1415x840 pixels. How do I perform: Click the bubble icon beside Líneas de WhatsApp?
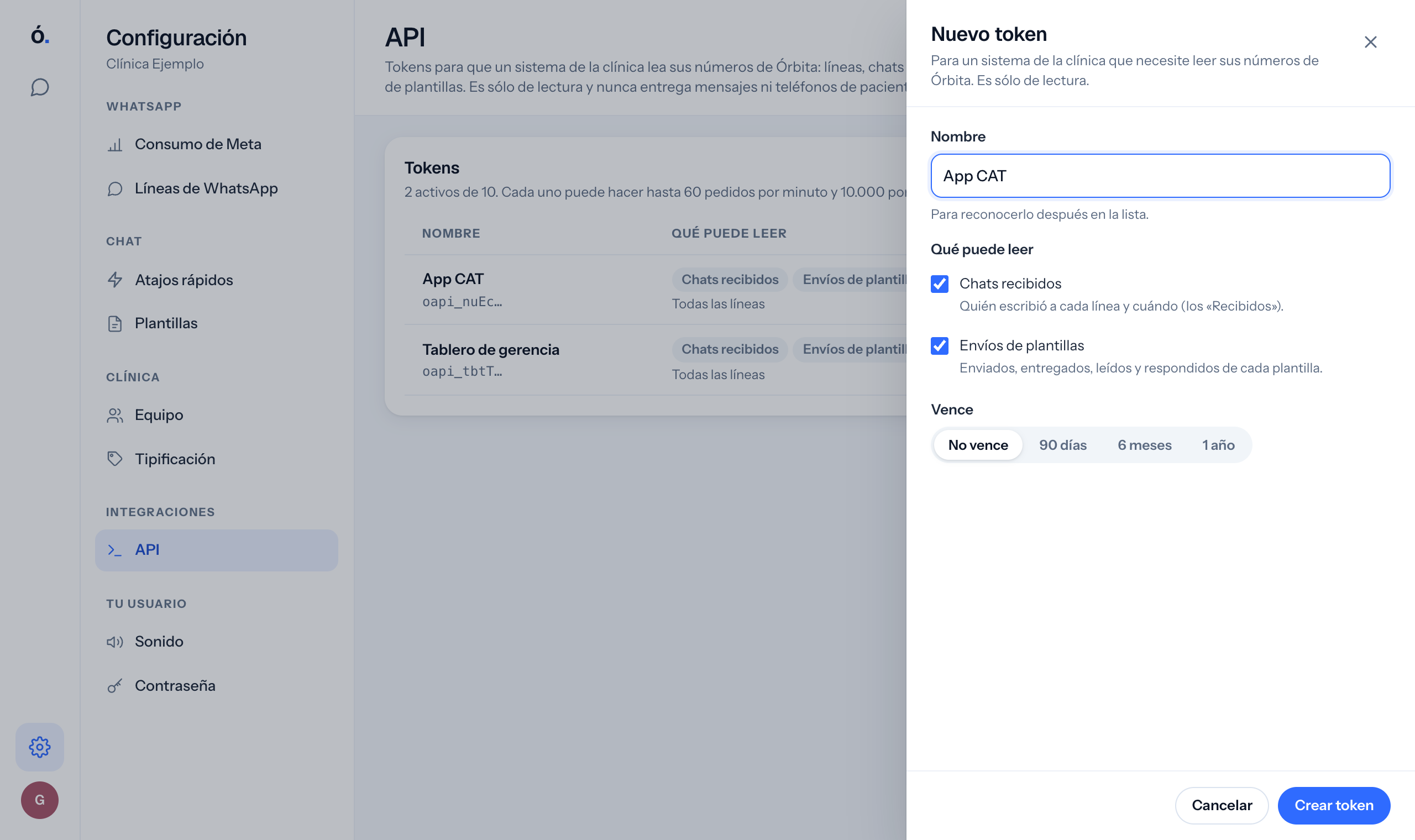[115, 188]
